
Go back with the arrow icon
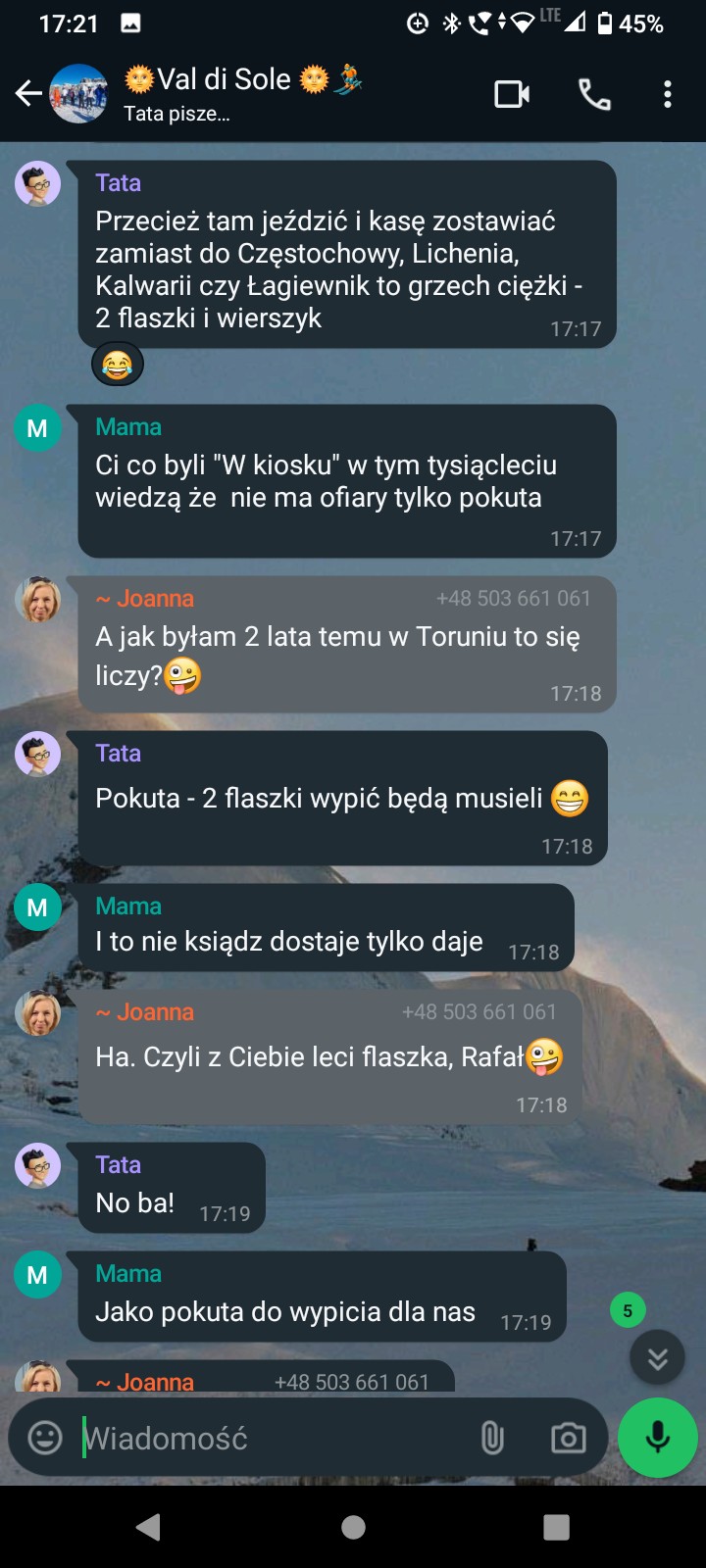click(28, 94)
